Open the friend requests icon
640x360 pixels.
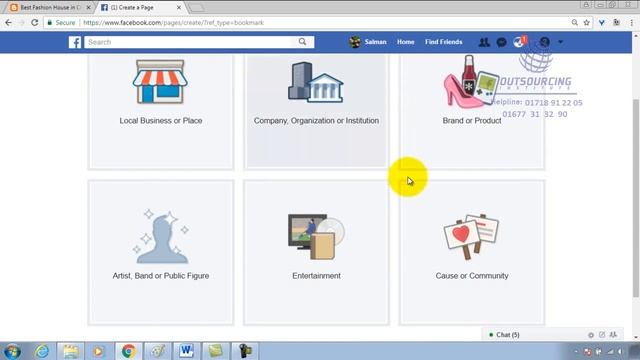point(484,42)
